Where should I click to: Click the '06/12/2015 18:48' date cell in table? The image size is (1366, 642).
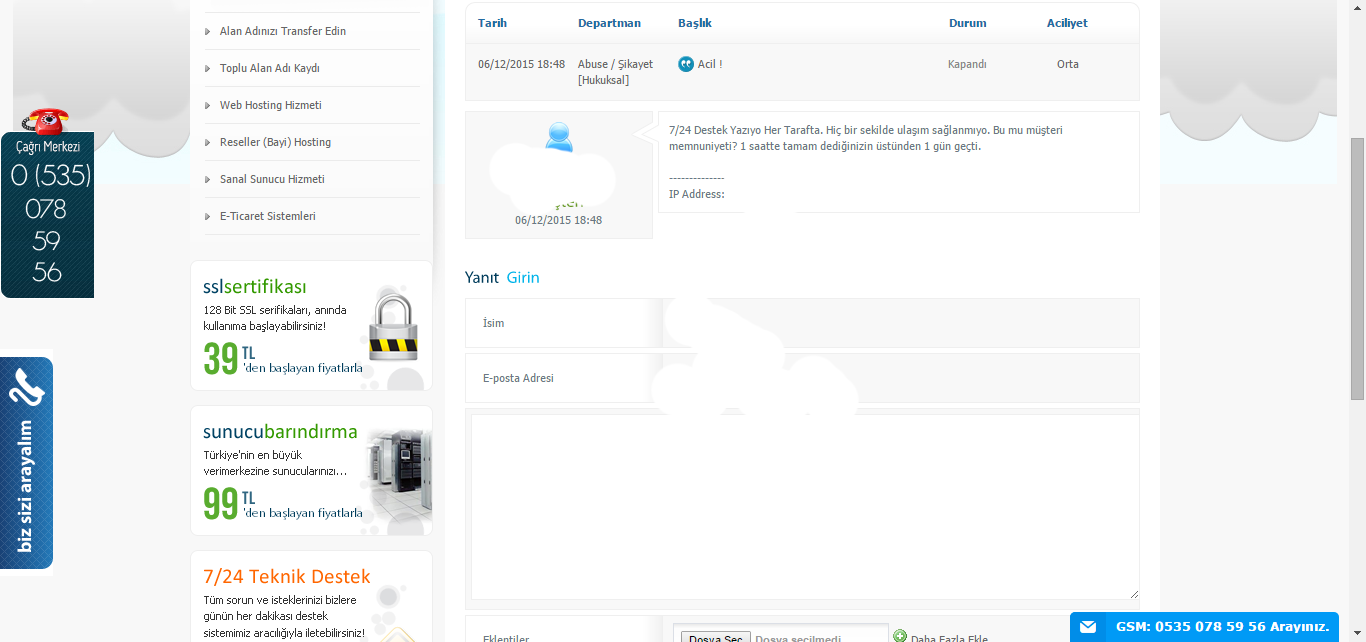(521, 64)
